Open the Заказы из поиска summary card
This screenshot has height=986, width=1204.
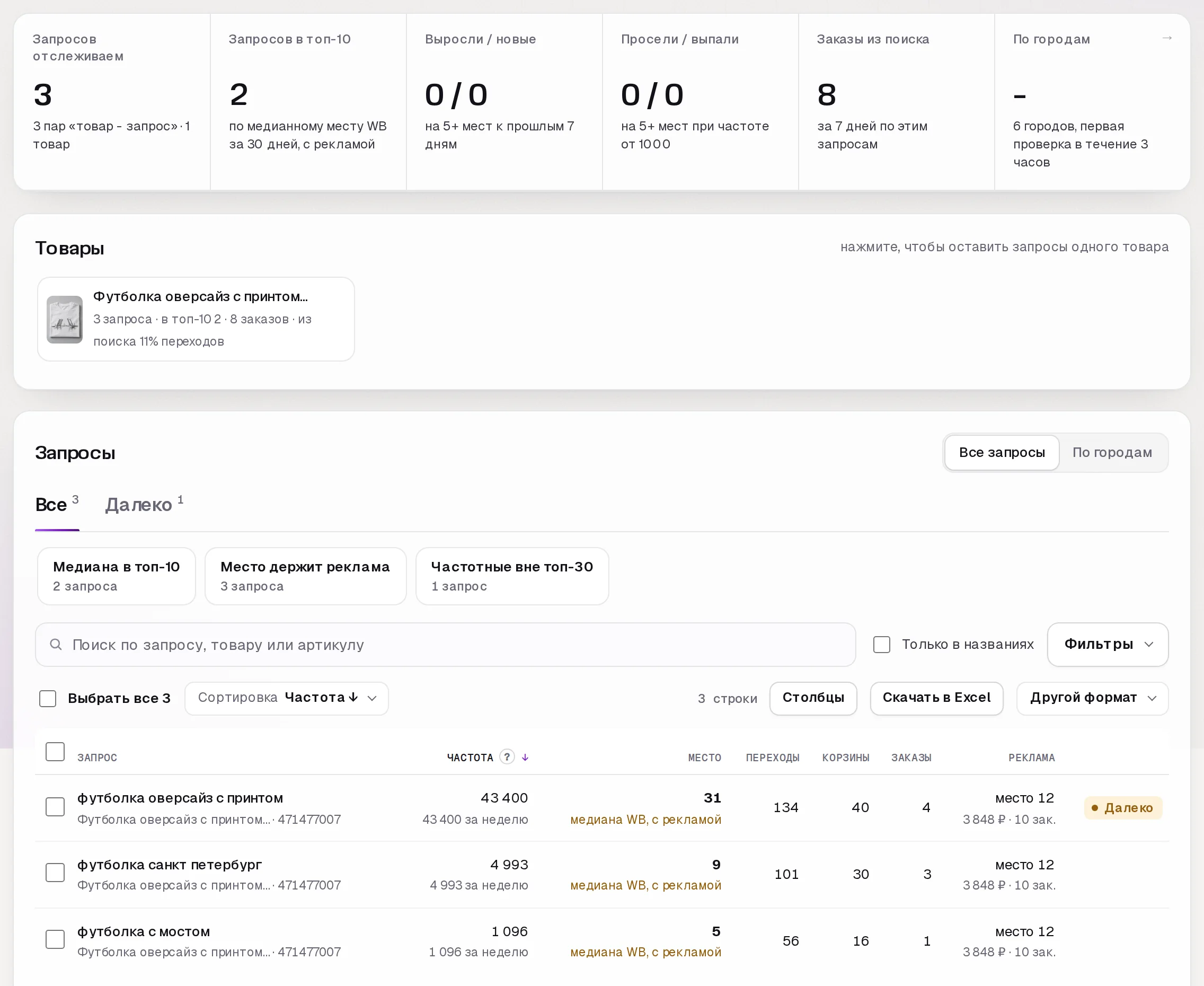tap(896, 102)
